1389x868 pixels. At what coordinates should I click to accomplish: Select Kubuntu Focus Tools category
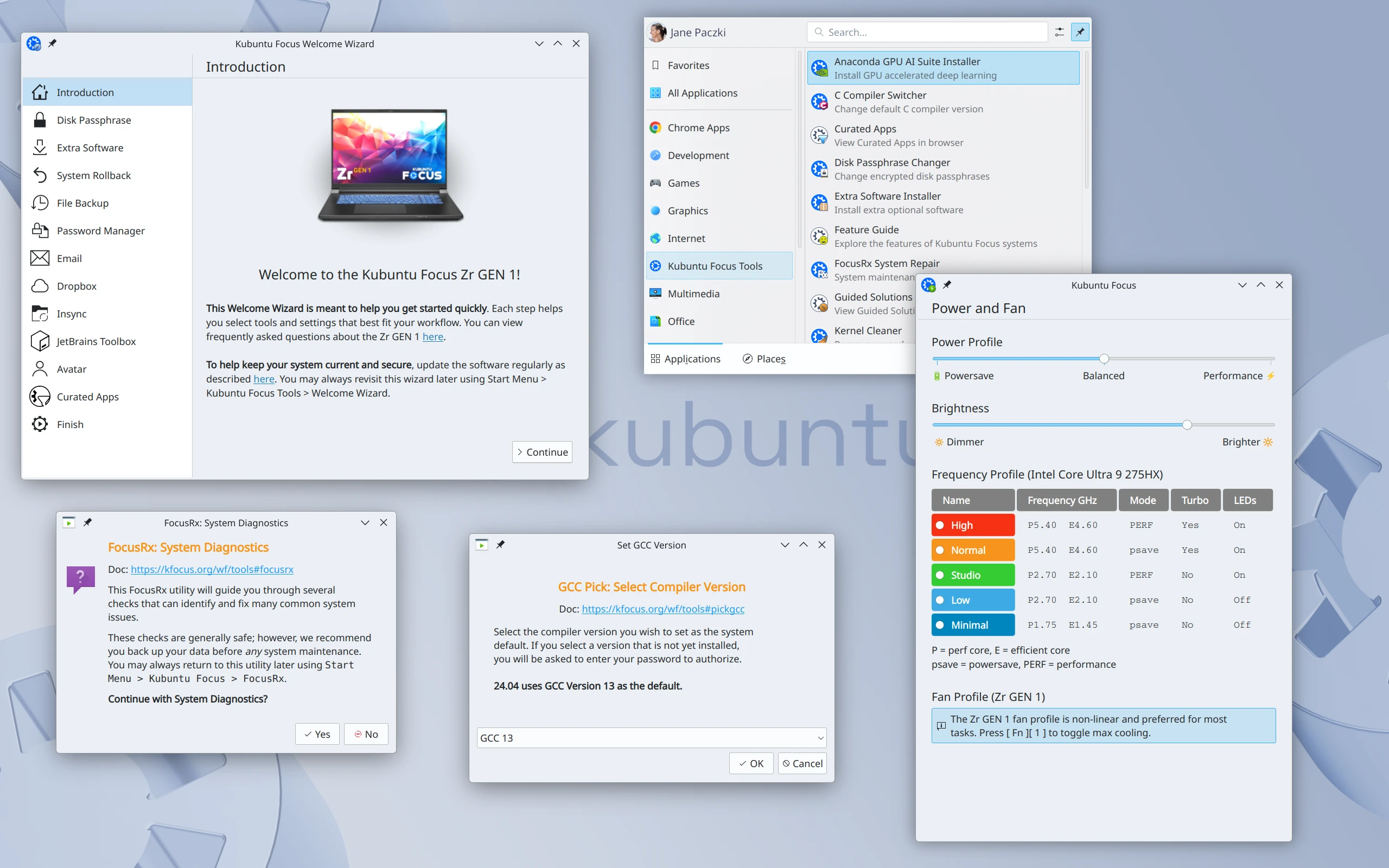click(x=719, y=266)
